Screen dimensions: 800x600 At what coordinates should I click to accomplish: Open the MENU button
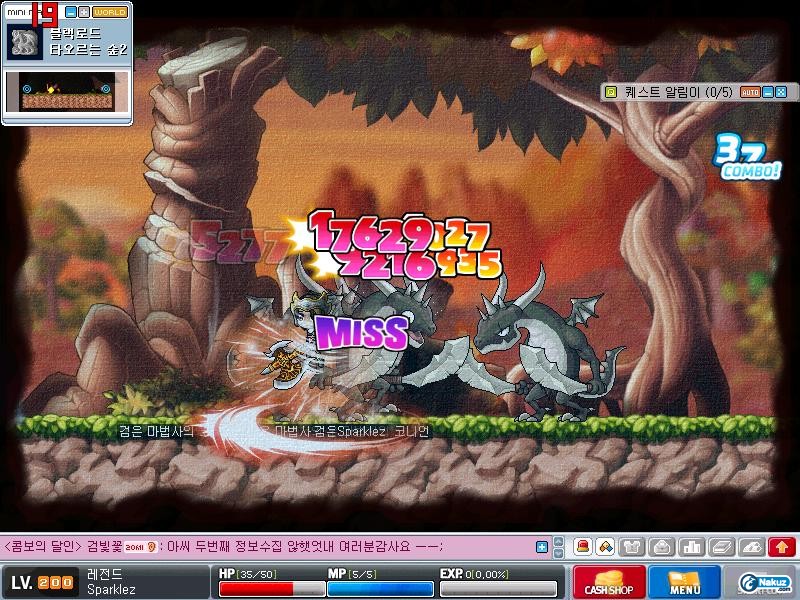pyautogui.click(x=684, y=582)
